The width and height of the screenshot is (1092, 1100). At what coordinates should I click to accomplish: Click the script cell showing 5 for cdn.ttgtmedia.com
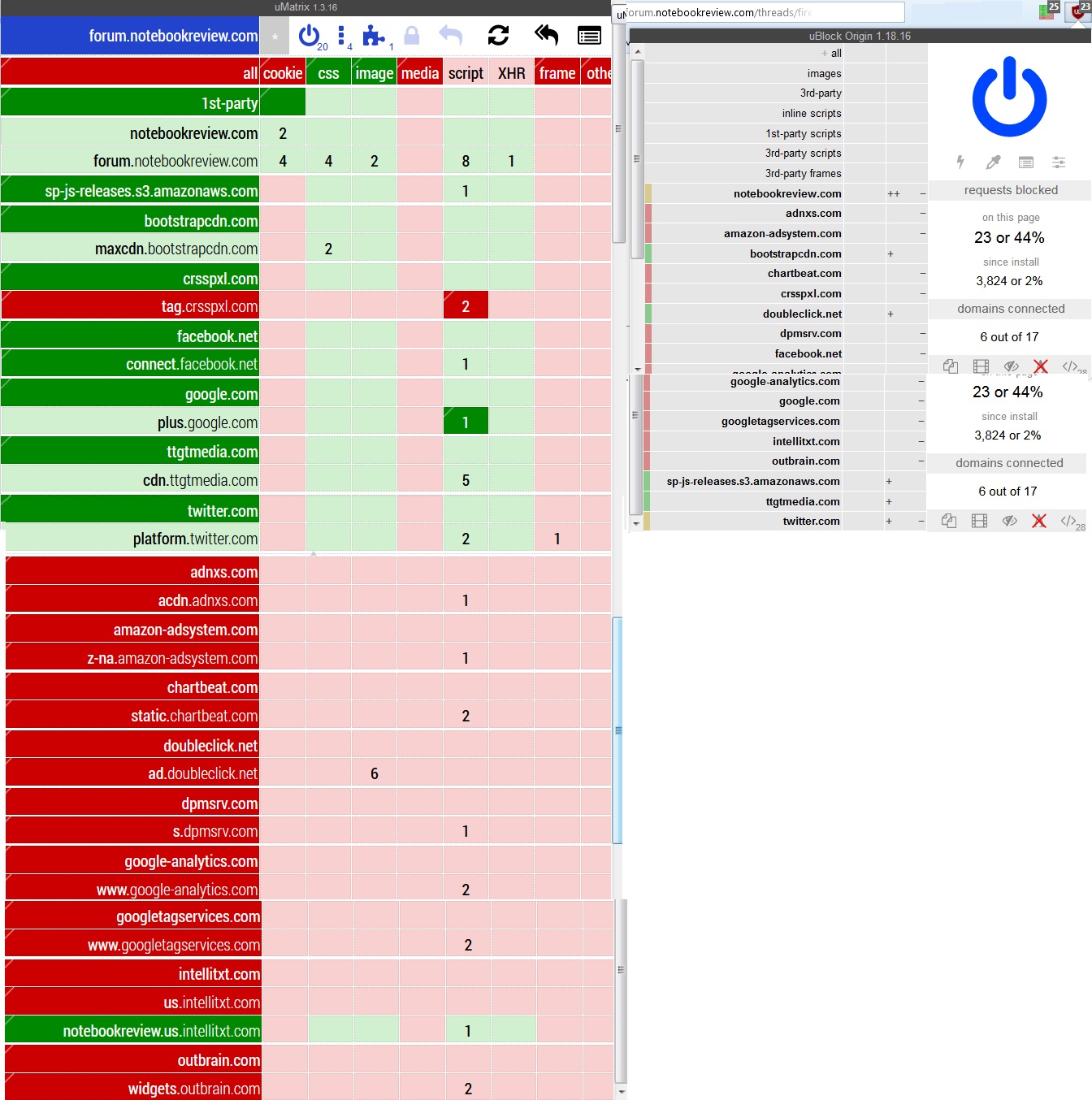pyautogui.click(x=466, y=480)
